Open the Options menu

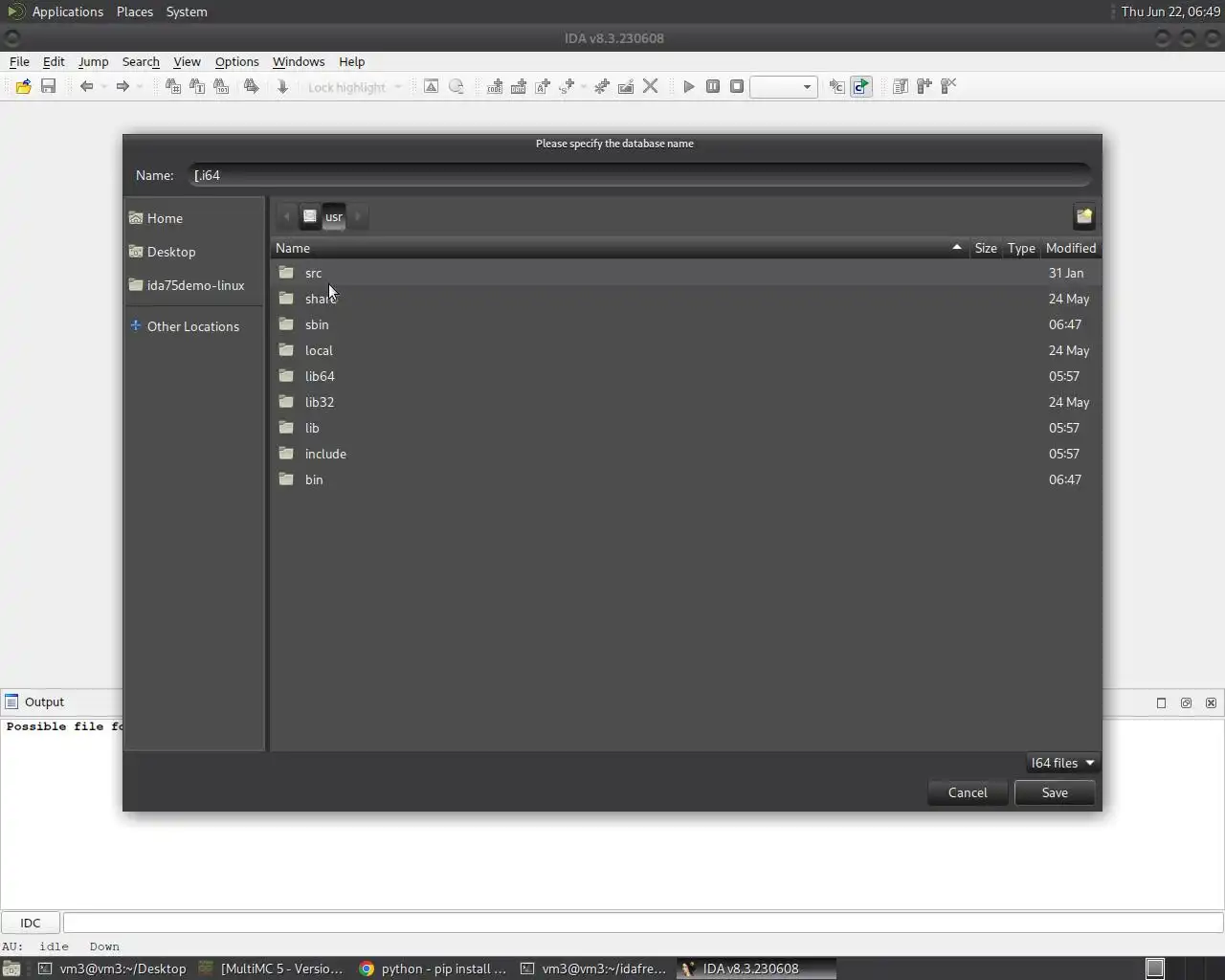pyautogui.click(x=236, y=61)
